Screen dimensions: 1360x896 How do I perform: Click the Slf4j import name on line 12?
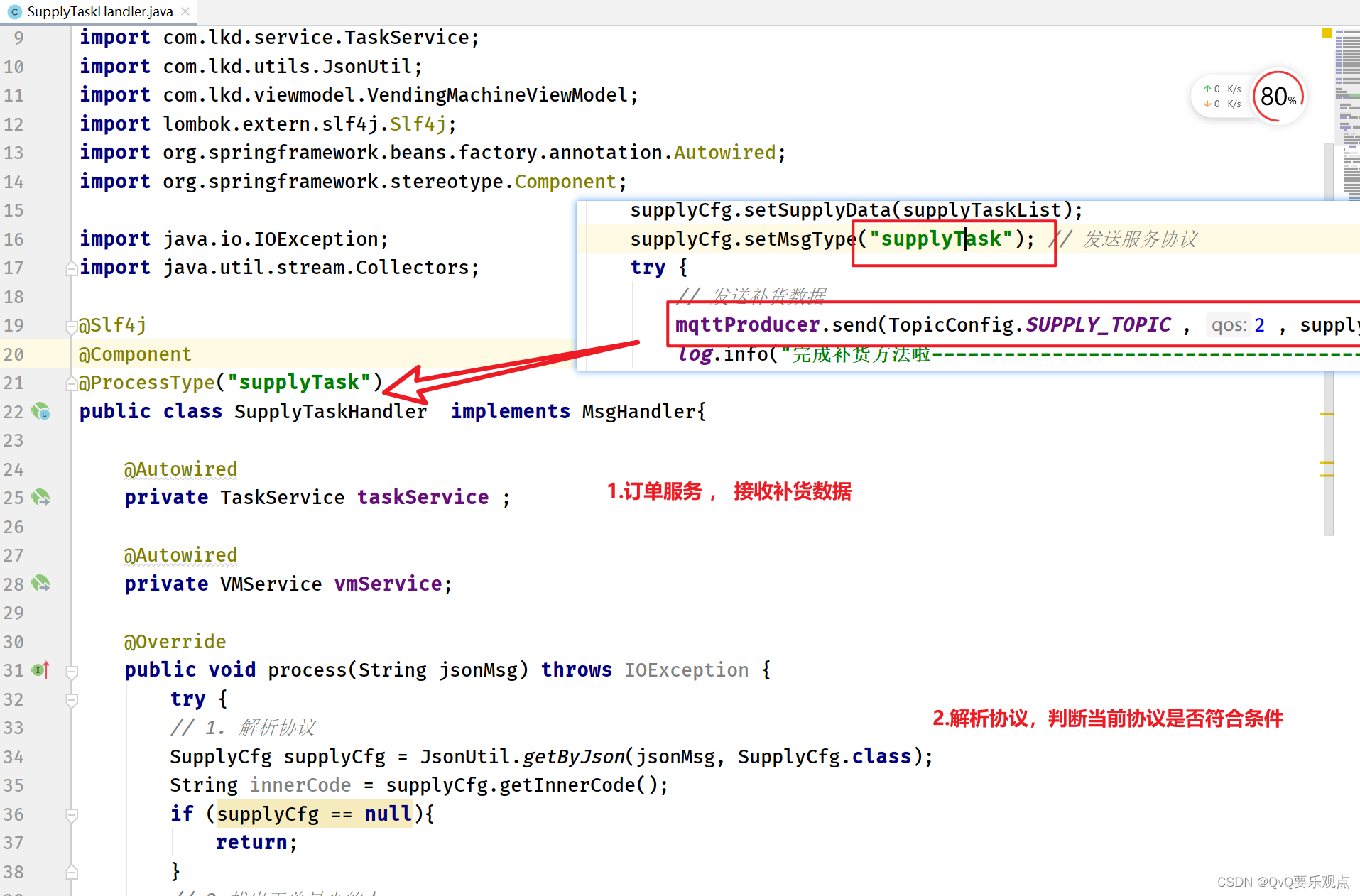click(x=418, y=124)
